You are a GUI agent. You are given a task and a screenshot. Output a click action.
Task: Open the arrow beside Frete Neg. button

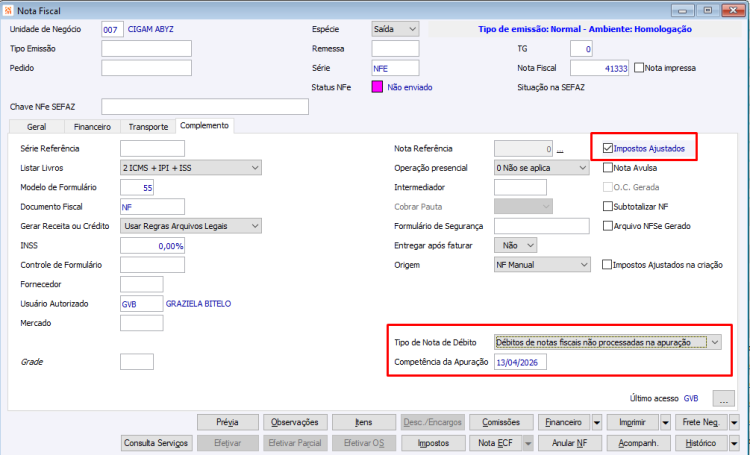734,422
